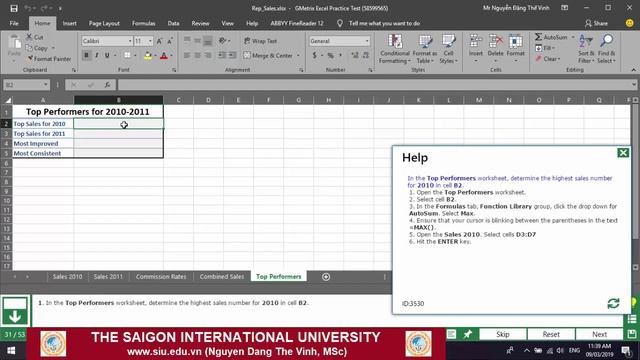
Task: Open the Formulas ribbon tab
Action: point(143,23)
